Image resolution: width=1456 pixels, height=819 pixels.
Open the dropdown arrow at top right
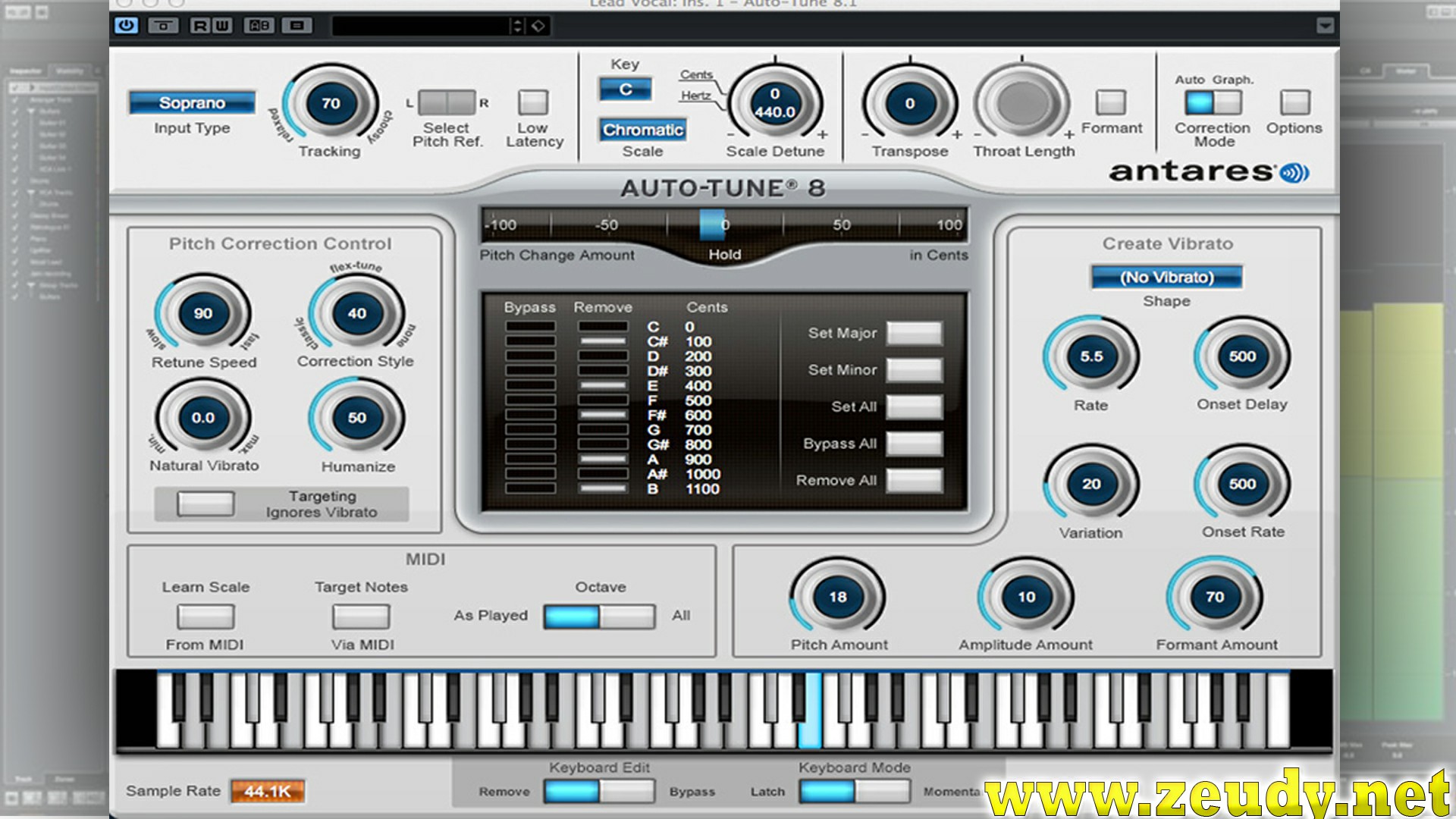pos(1326,25)
